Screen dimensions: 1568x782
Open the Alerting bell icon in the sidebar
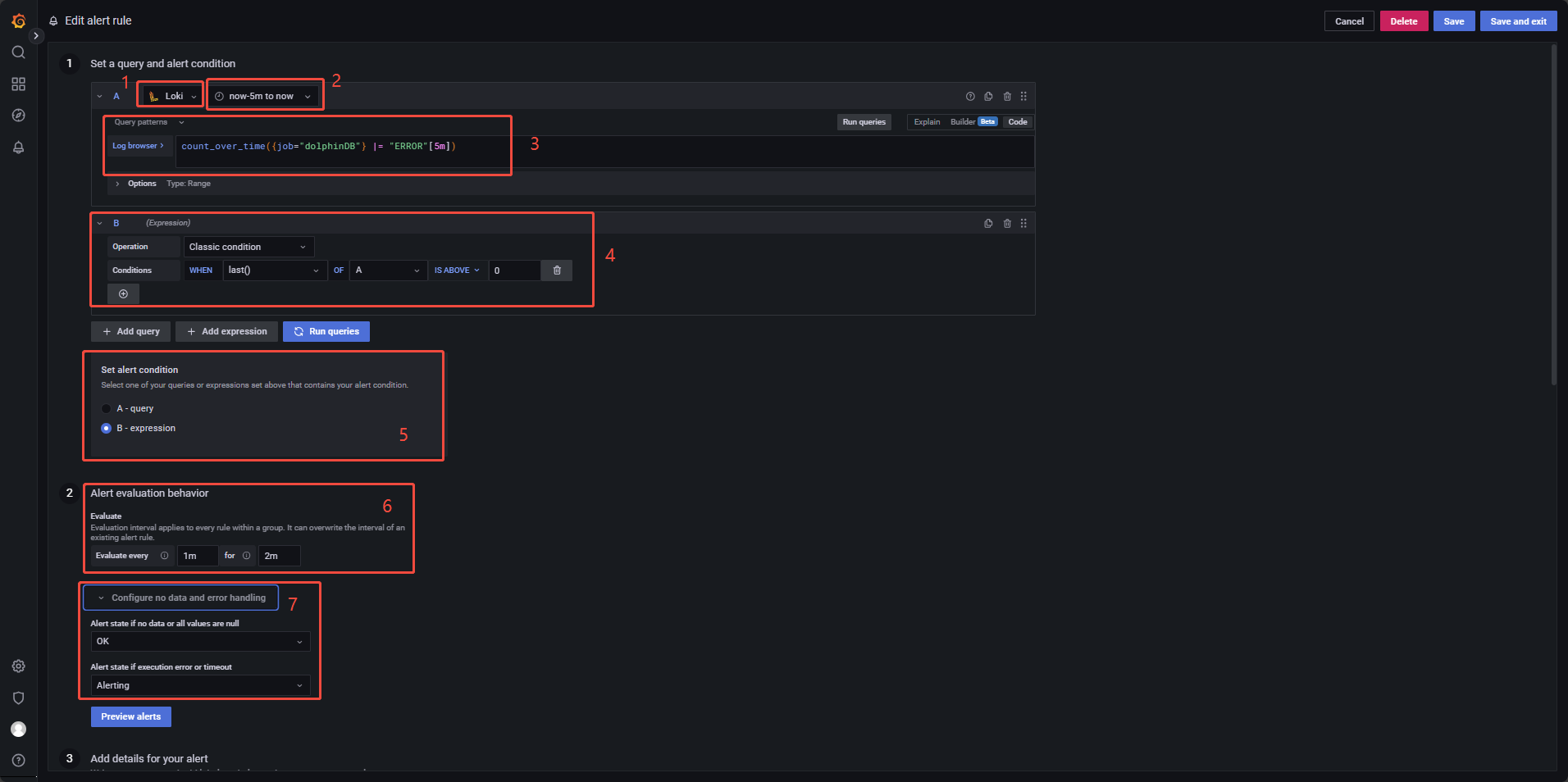point(18,148)
